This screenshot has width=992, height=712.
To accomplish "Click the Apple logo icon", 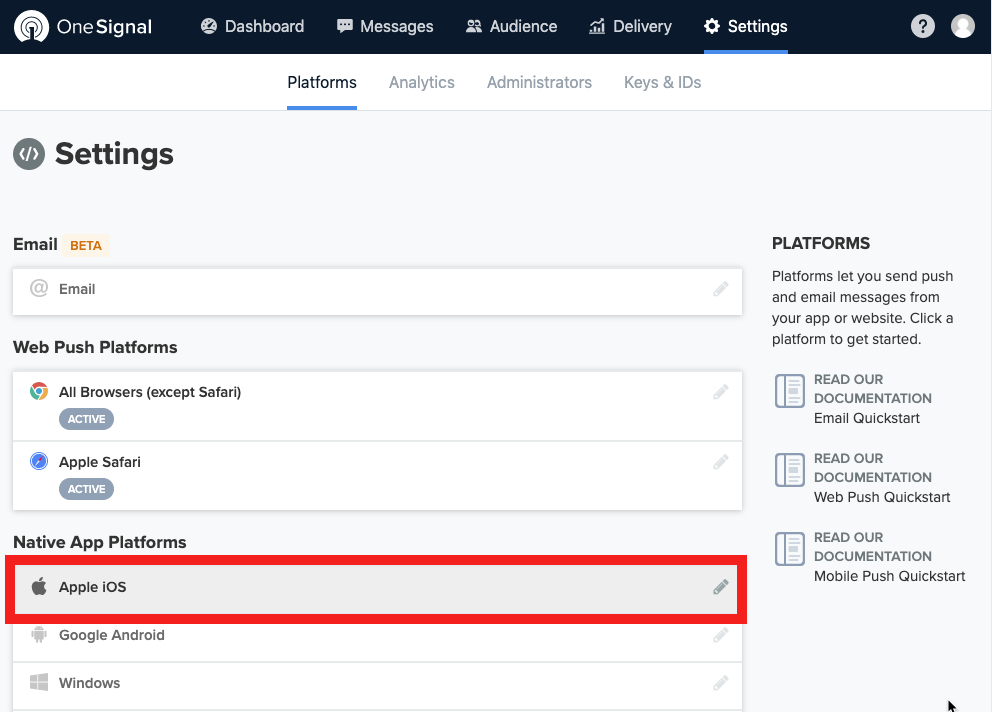I will [39, 586].
